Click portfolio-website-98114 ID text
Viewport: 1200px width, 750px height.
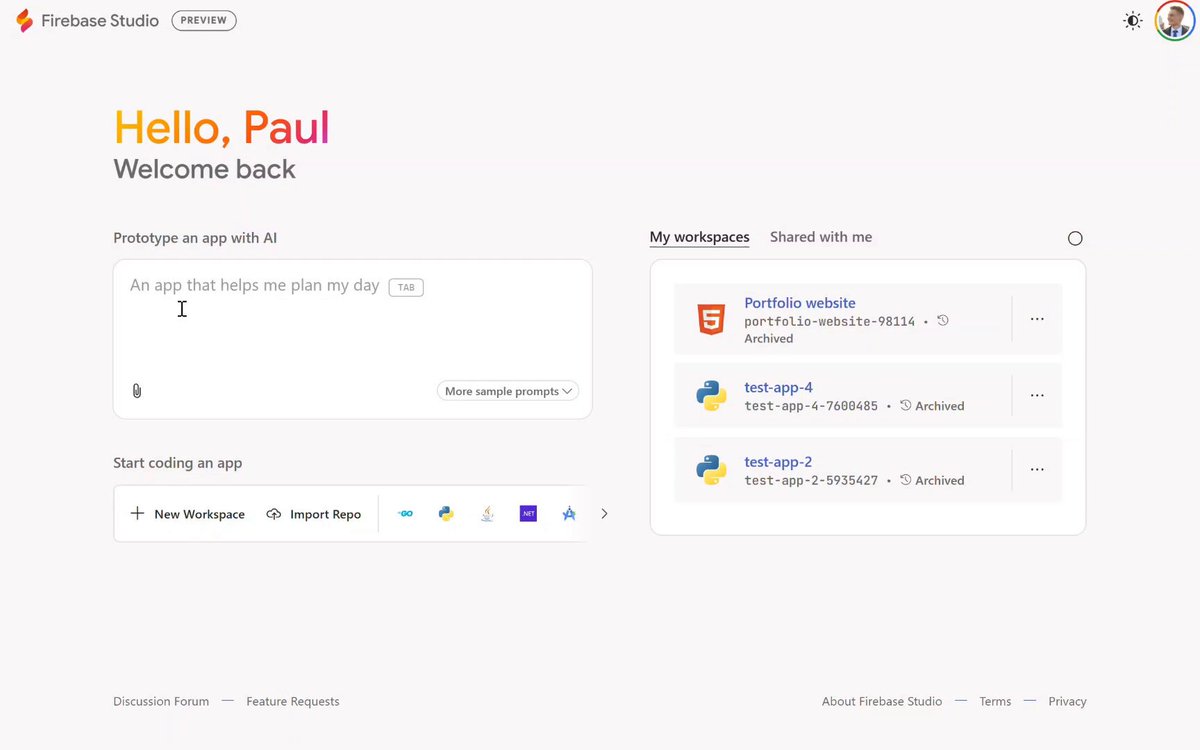830,322
